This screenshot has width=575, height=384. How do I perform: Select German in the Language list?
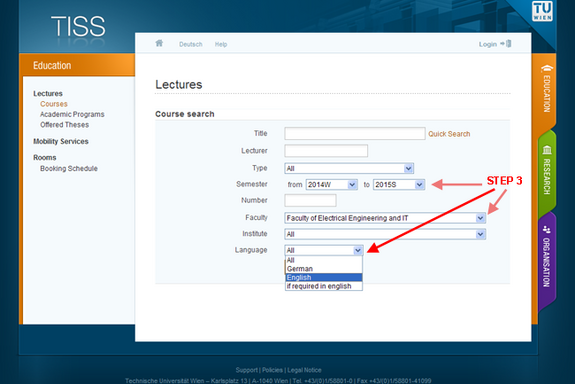point(324,269)
